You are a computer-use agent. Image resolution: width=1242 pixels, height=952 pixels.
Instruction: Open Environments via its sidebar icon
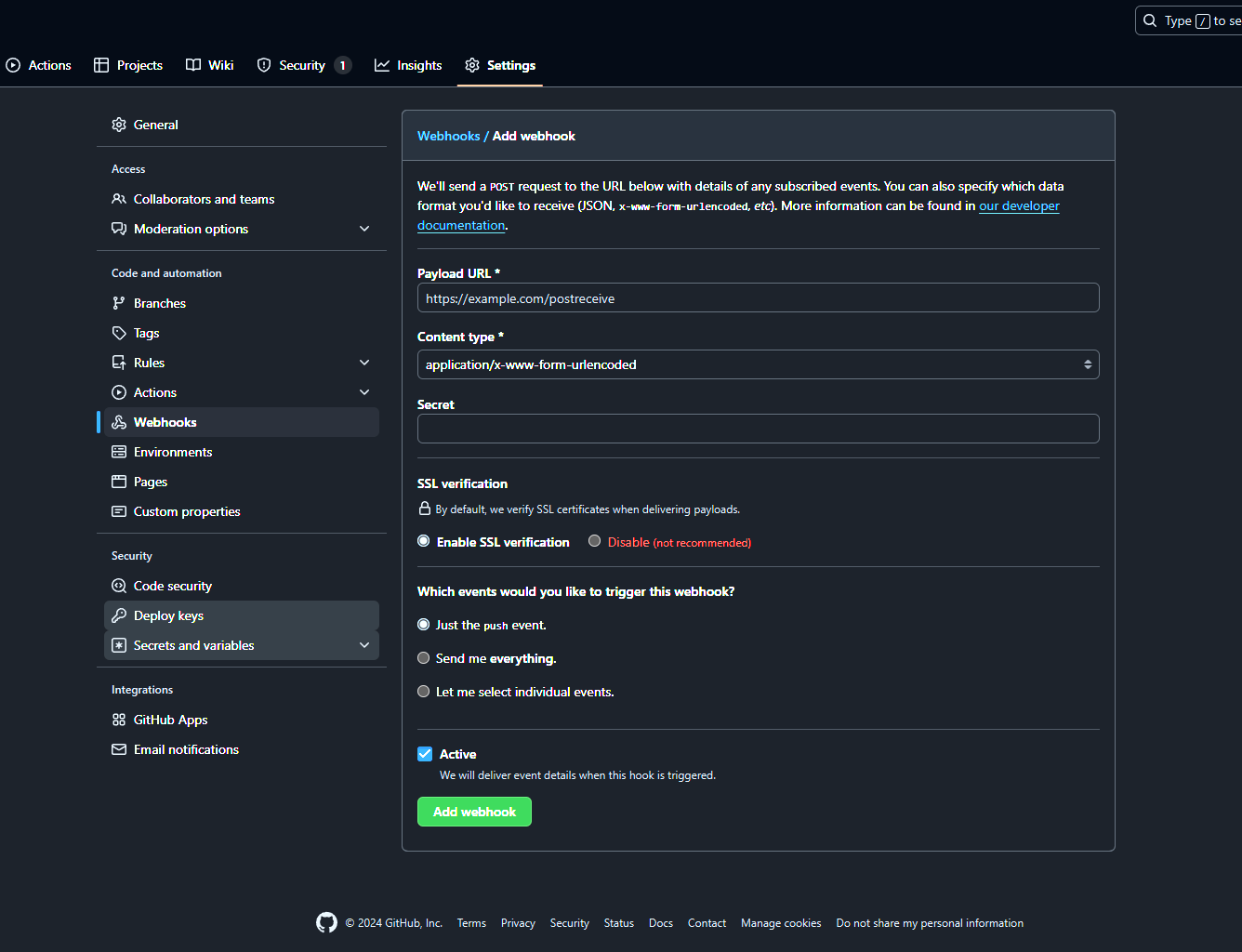tap(119, 451)
